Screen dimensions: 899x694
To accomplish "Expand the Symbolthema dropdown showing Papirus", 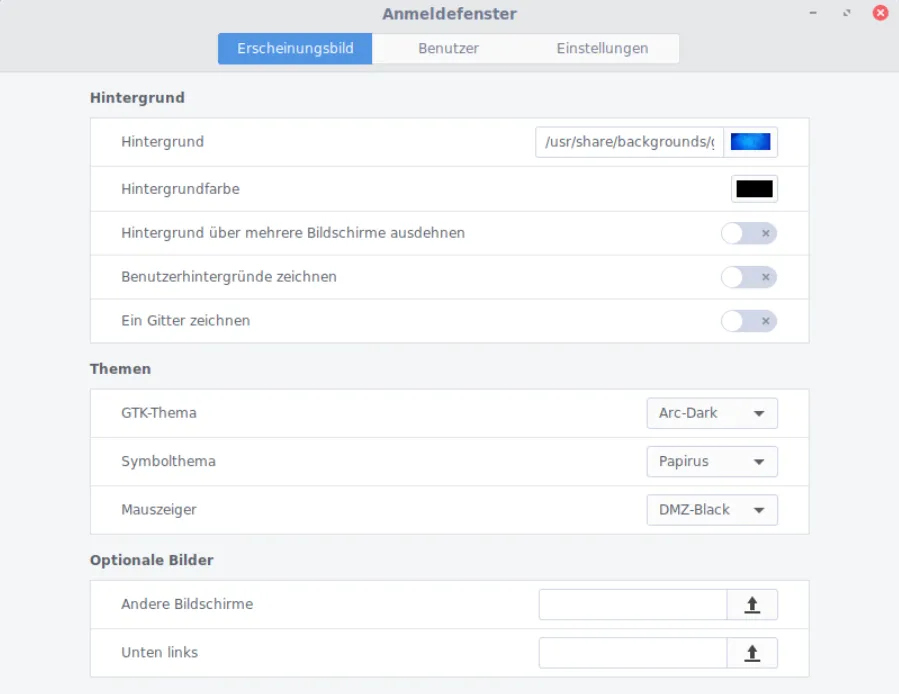I will [x=711, y=462].
